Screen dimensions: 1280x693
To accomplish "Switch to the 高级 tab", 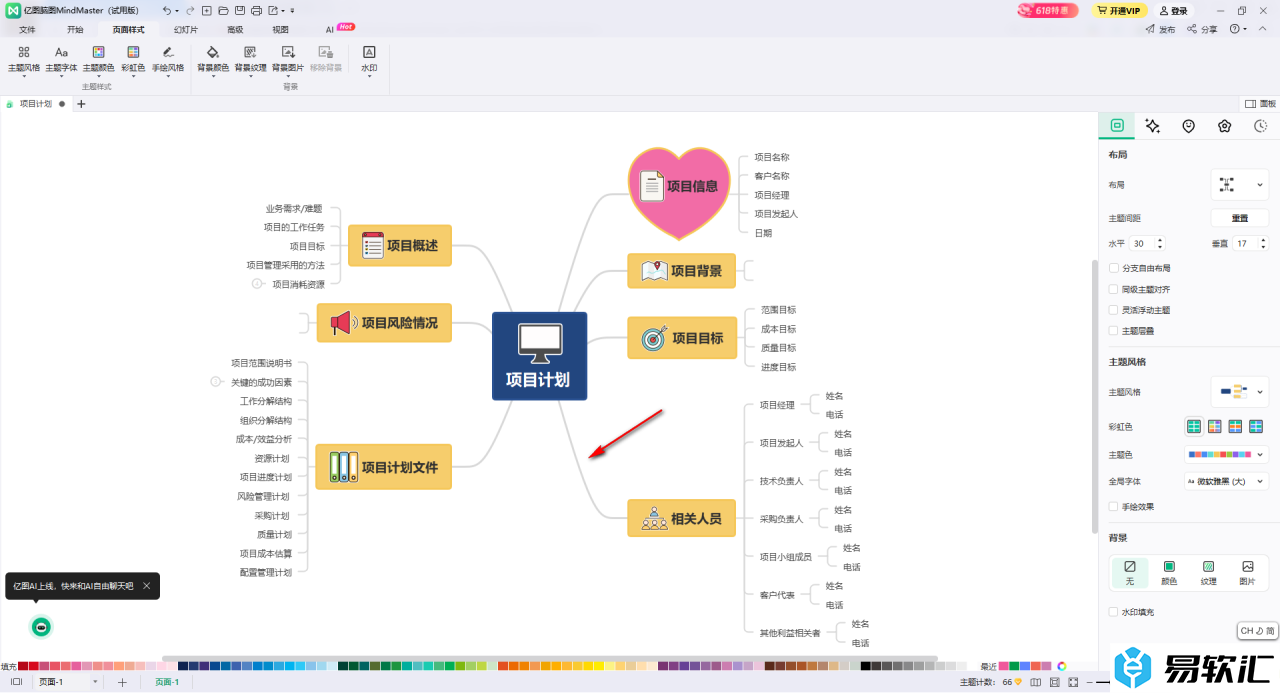I will point(235,30).
